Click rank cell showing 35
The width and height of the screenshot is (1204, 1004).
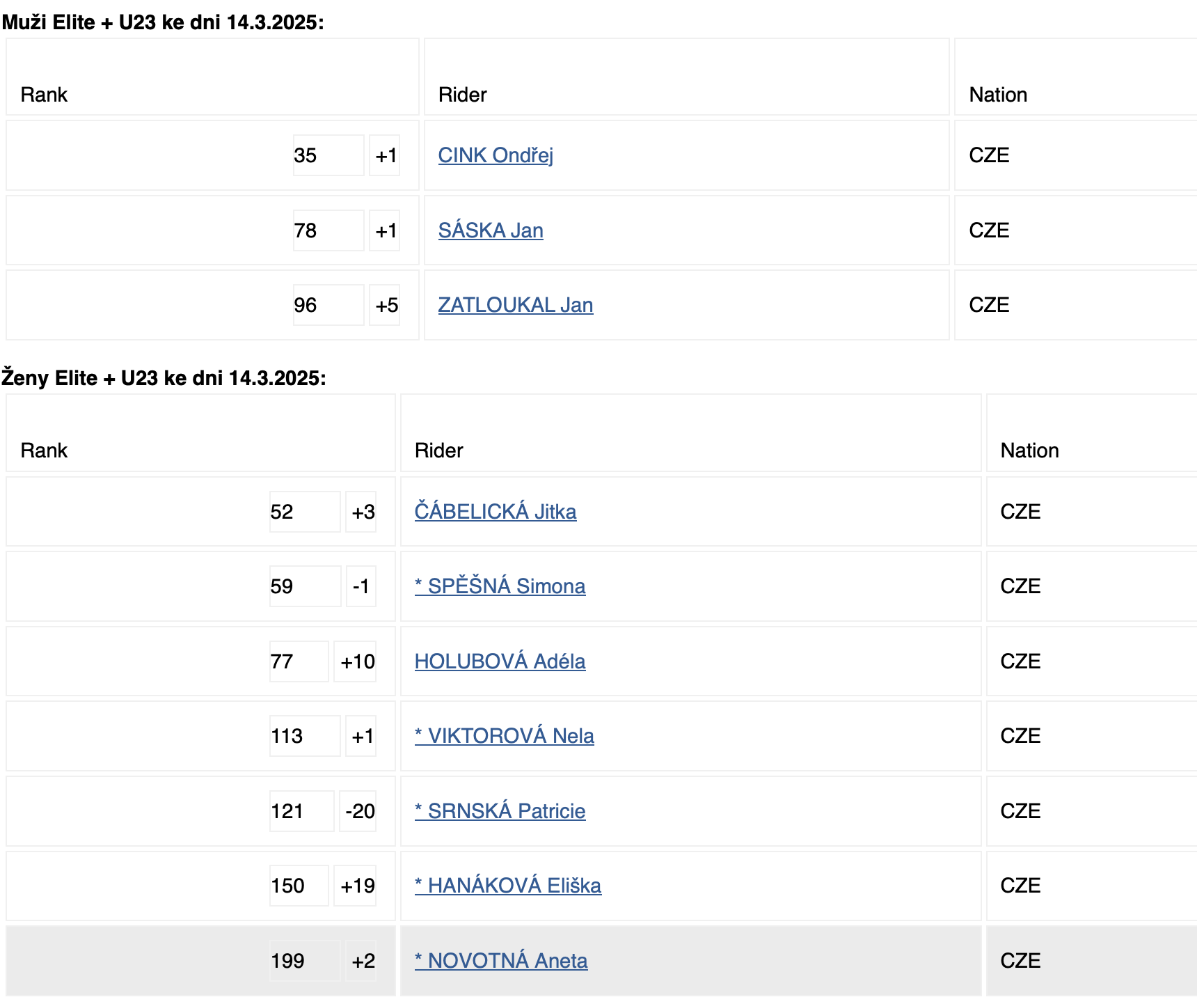328,155
